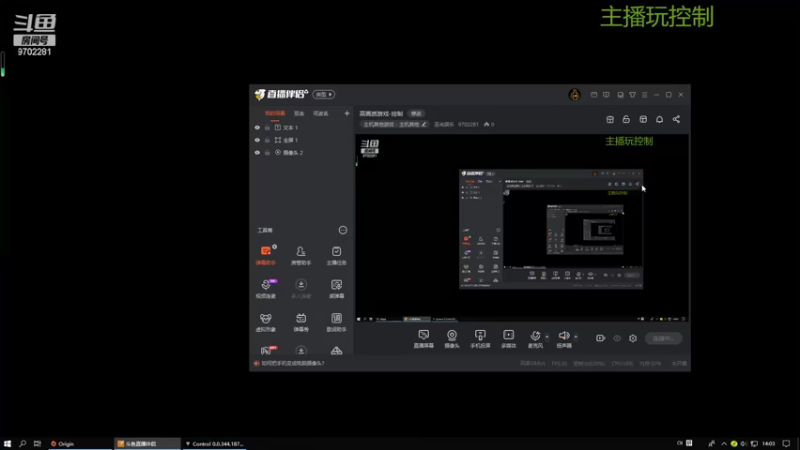This screenshot has height=450, width=800.
Task: Click the CPU usage readout in the status bar
Action: [622, 364]
